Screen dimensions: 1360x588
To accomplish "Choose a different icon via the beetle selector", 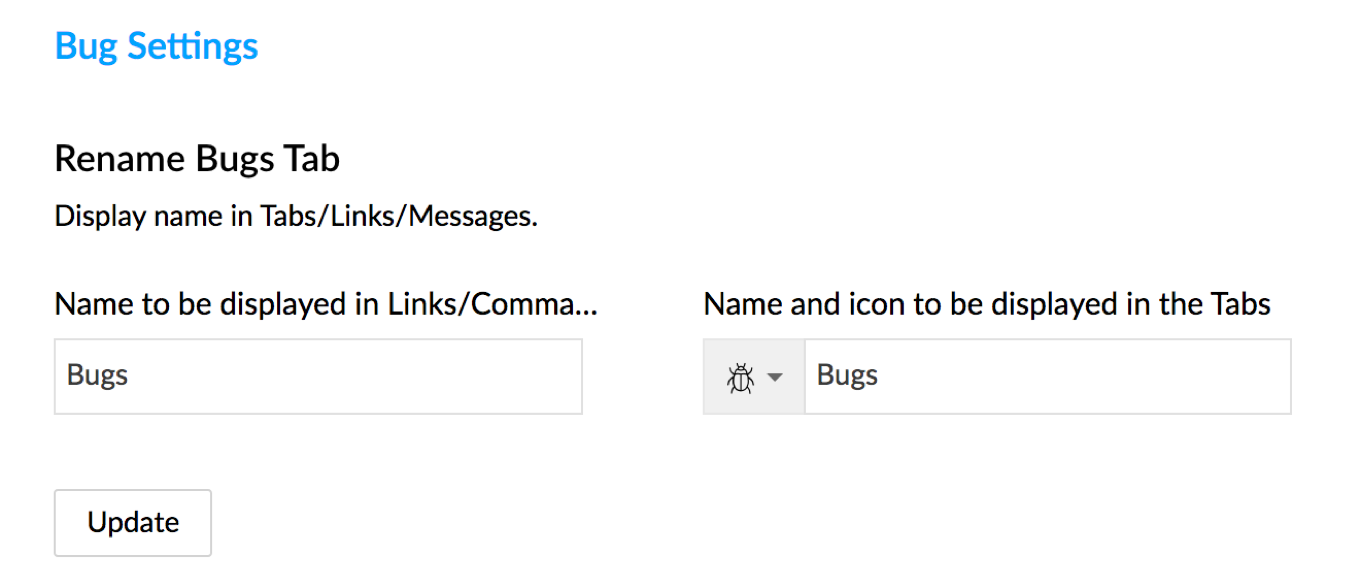I will (x=754, y=376).
